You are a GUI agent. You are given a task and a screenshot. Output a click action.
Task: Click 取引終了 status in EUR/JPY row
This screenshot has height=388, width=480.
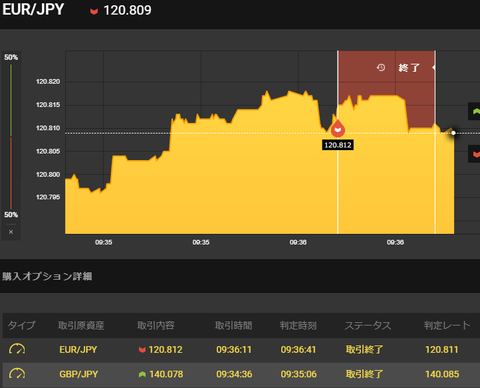pyautogui.click(x=364, y=350)
